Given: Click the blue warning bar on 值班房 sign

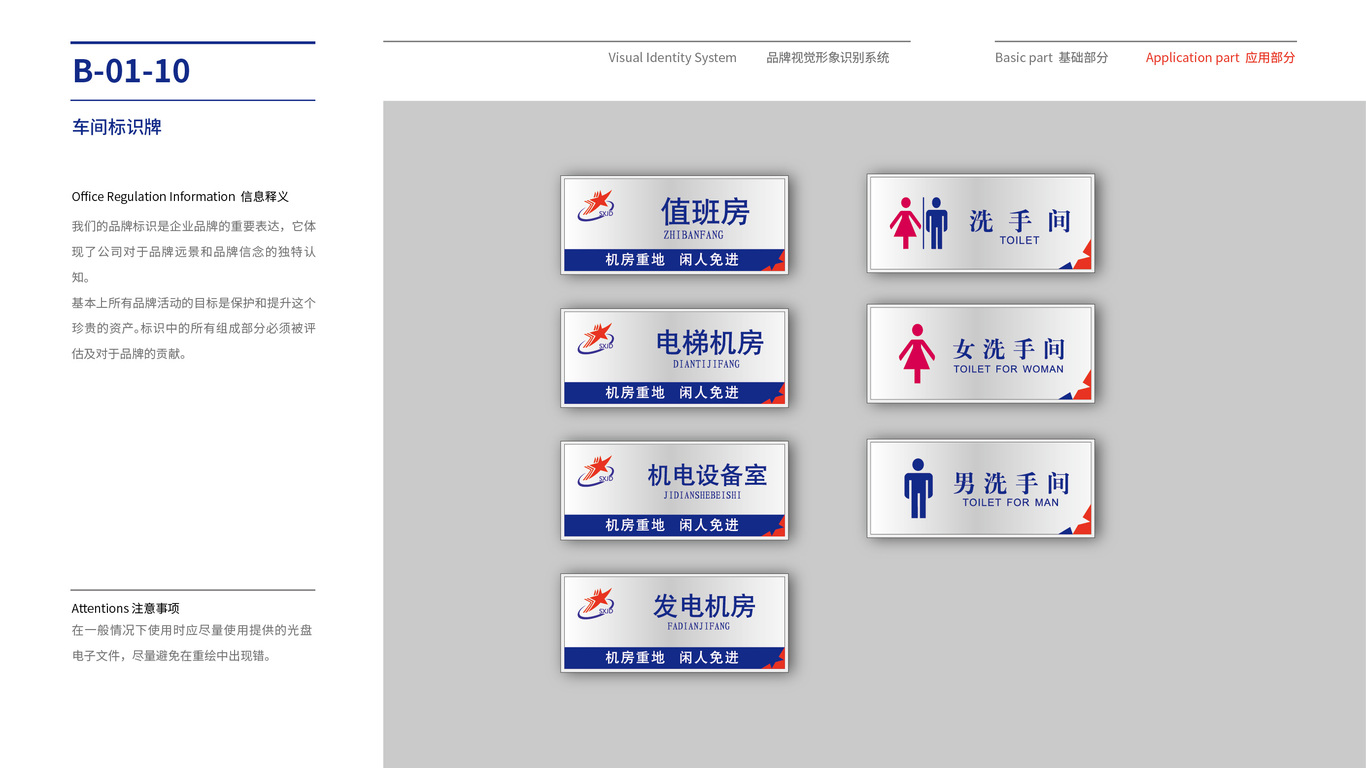Looking at the screenshot, I should pos(674,260).
